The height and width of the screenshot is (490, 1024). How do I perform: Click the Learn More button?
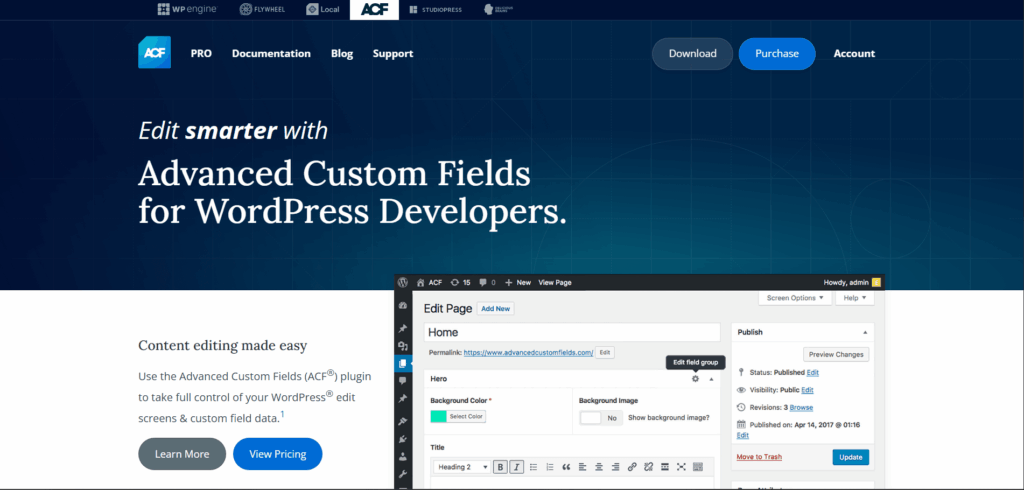point(182,454)
